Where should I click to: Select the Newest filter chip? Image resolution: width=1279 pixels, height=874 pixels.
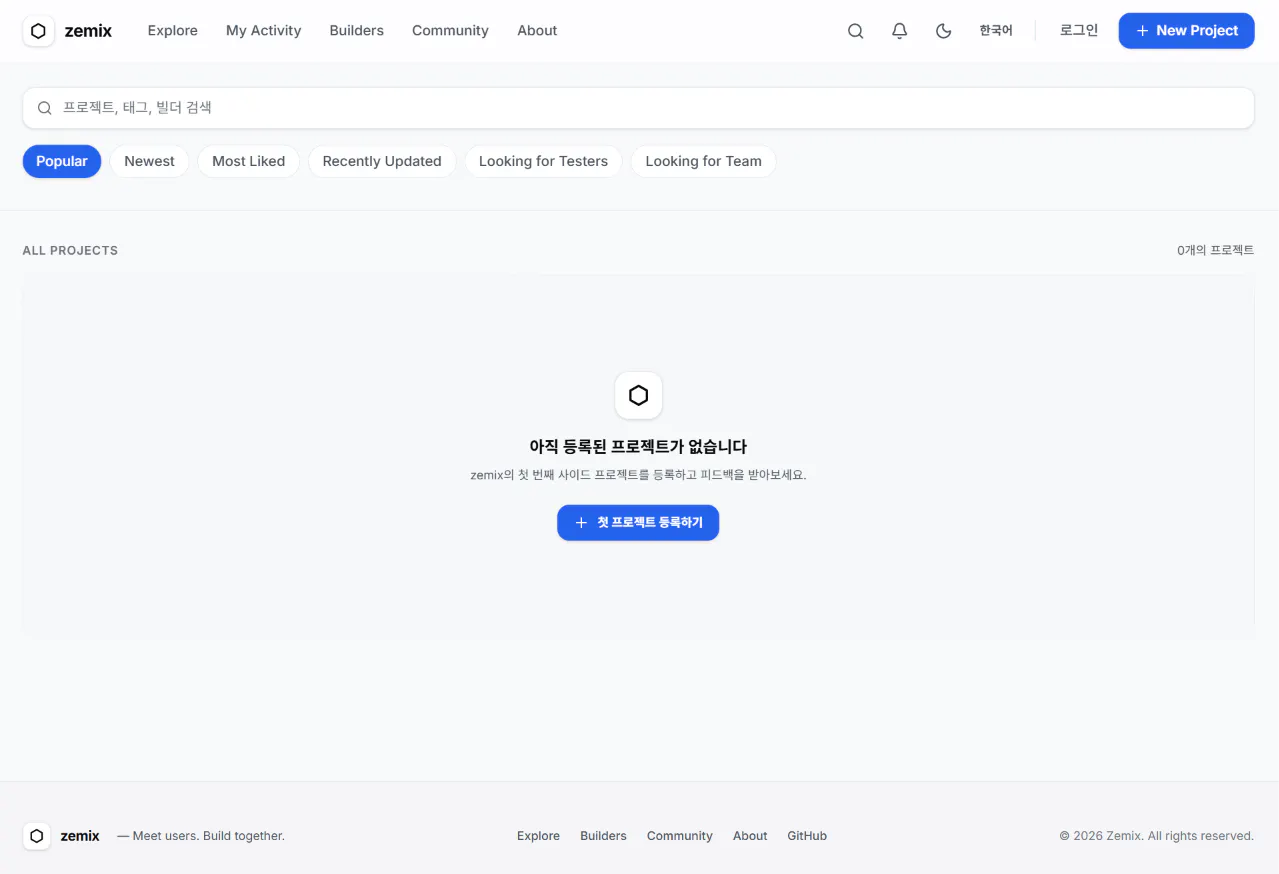[149, 161]
